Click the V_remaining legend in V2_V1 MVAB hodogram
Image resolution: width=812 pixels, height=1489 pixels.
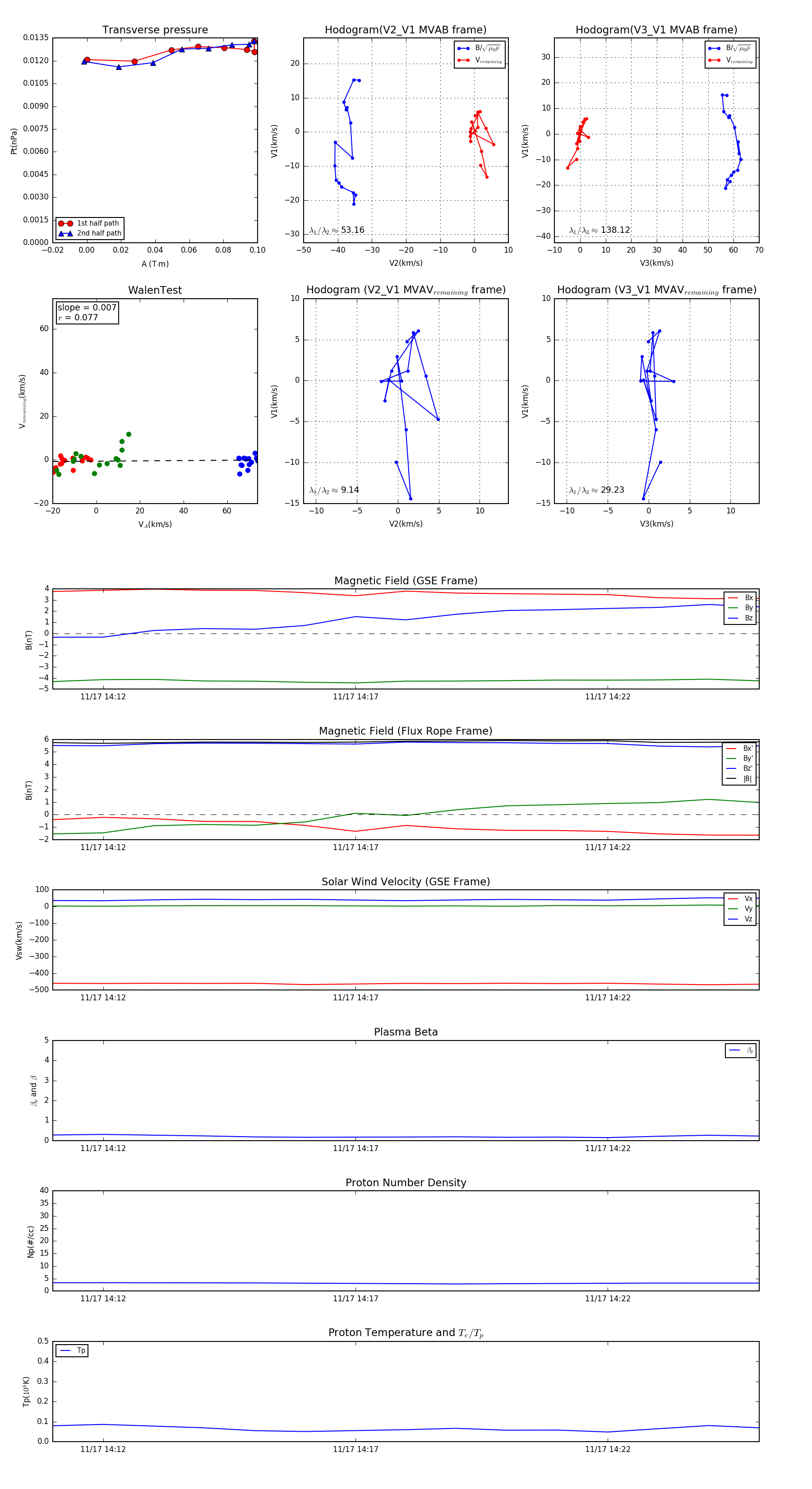[480, 60]
